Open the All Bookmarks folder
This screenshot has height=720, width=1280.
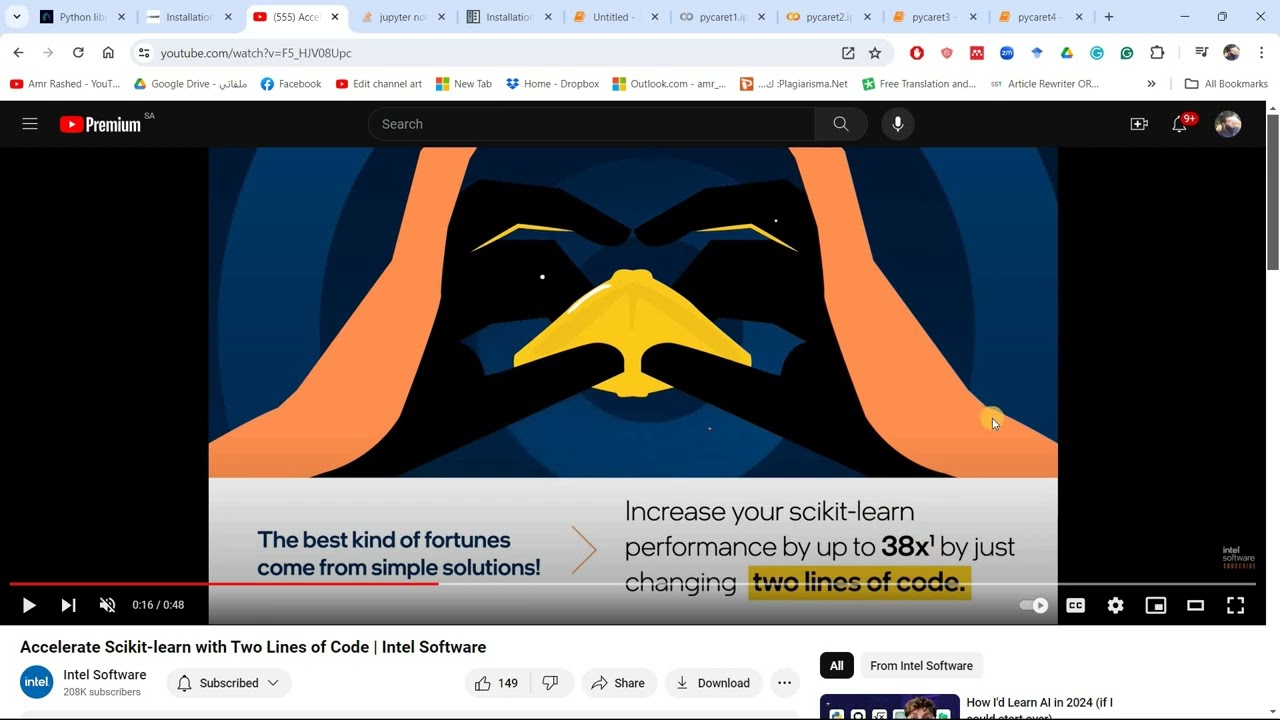1225,84
